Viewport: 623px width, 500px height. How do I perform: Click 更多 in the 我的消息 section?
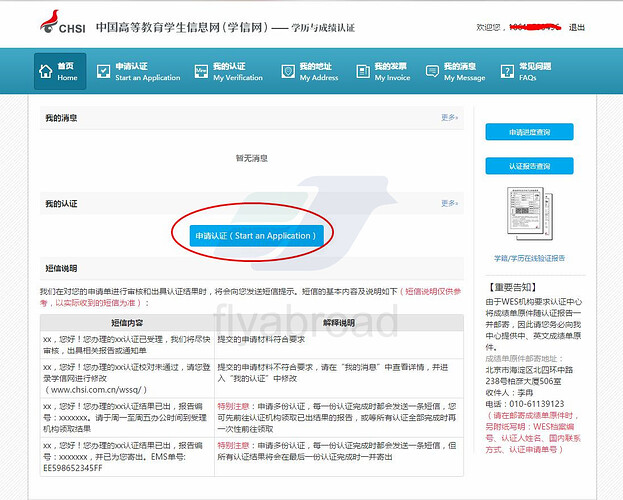coord(449,118)
